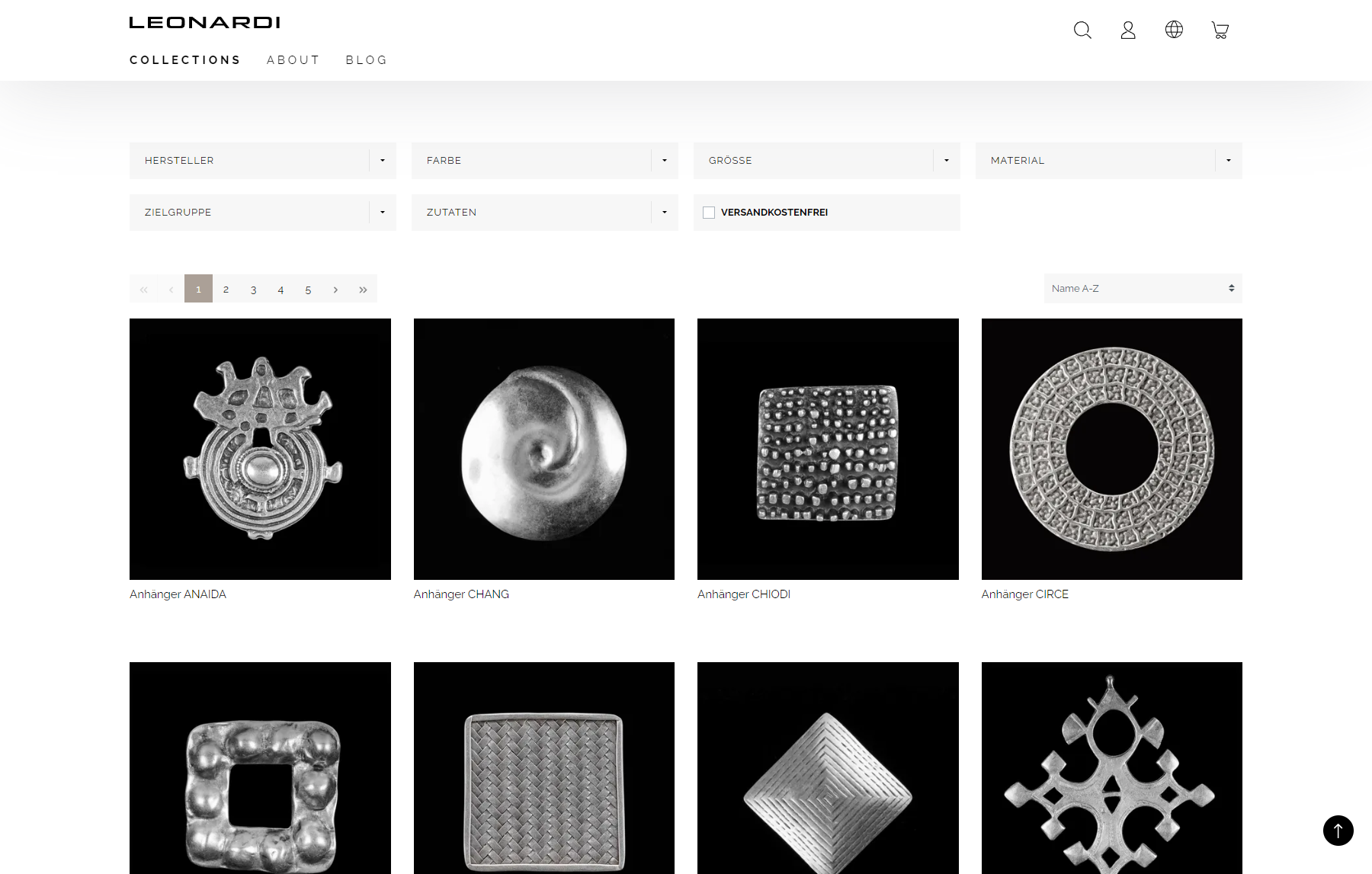Open the Anhänger CHANG product link

pos(461,594)
